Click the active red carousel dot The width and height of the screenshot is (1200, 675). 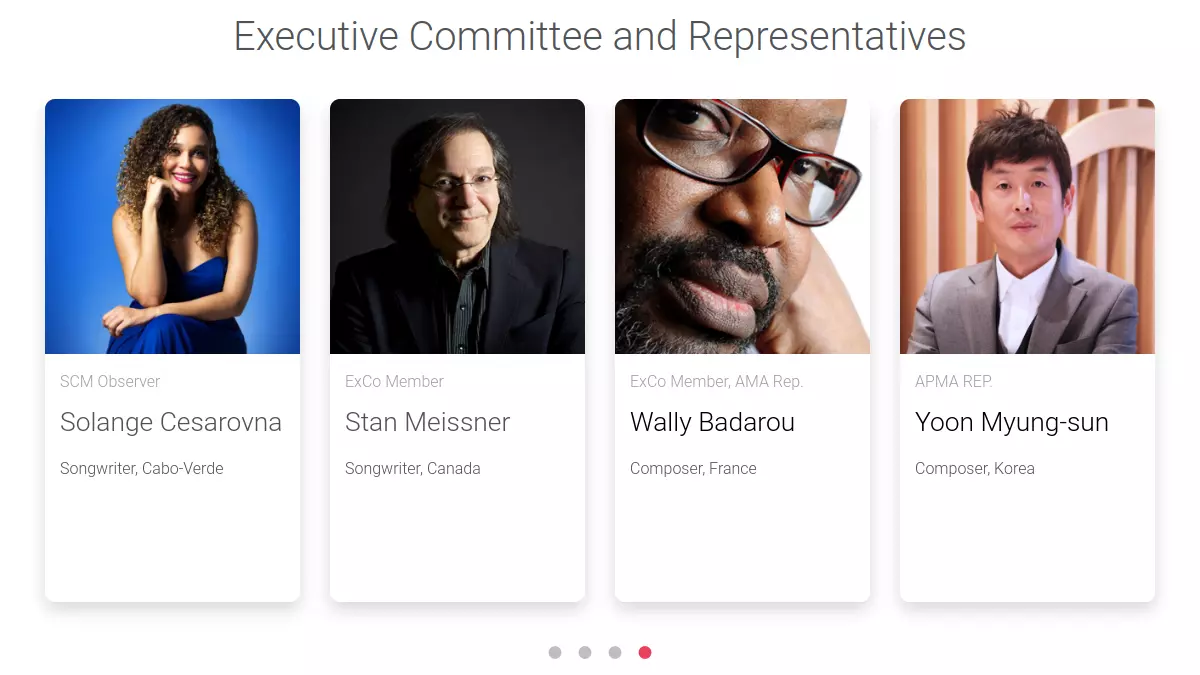[x=645, y=653]
